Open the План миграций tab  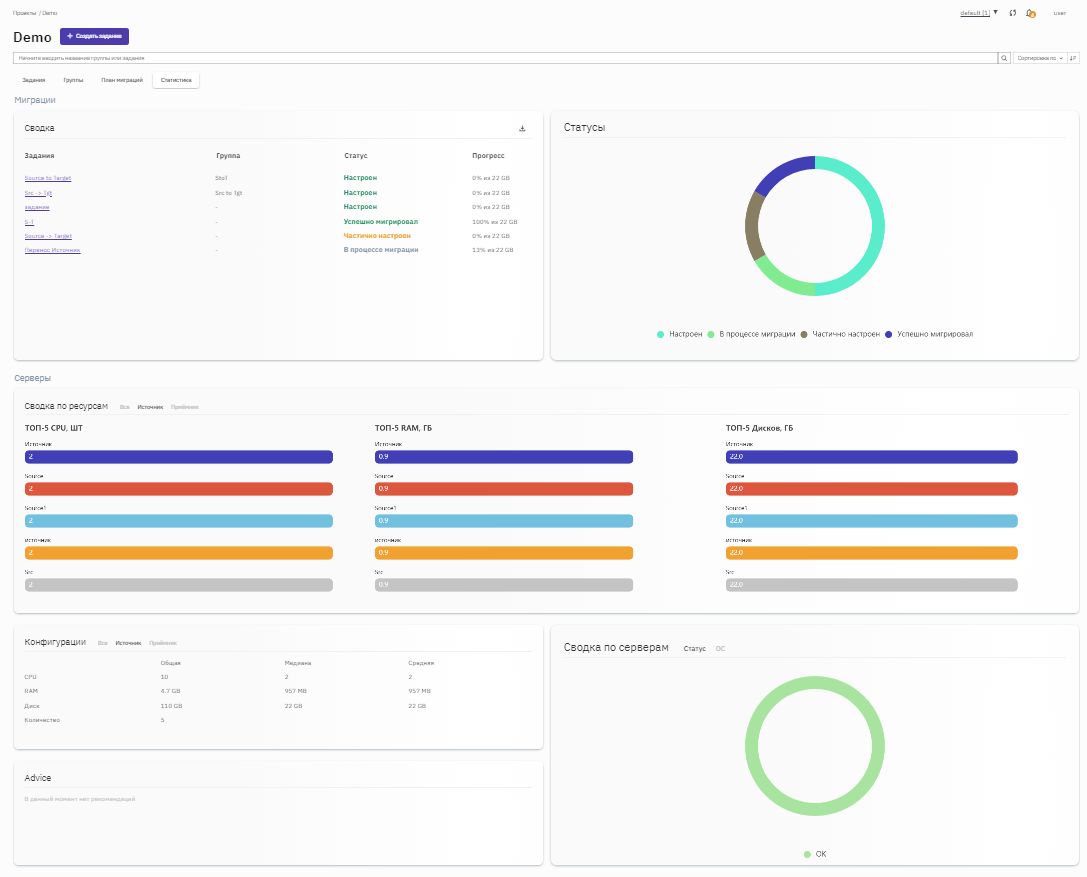(x=122, y=80)
